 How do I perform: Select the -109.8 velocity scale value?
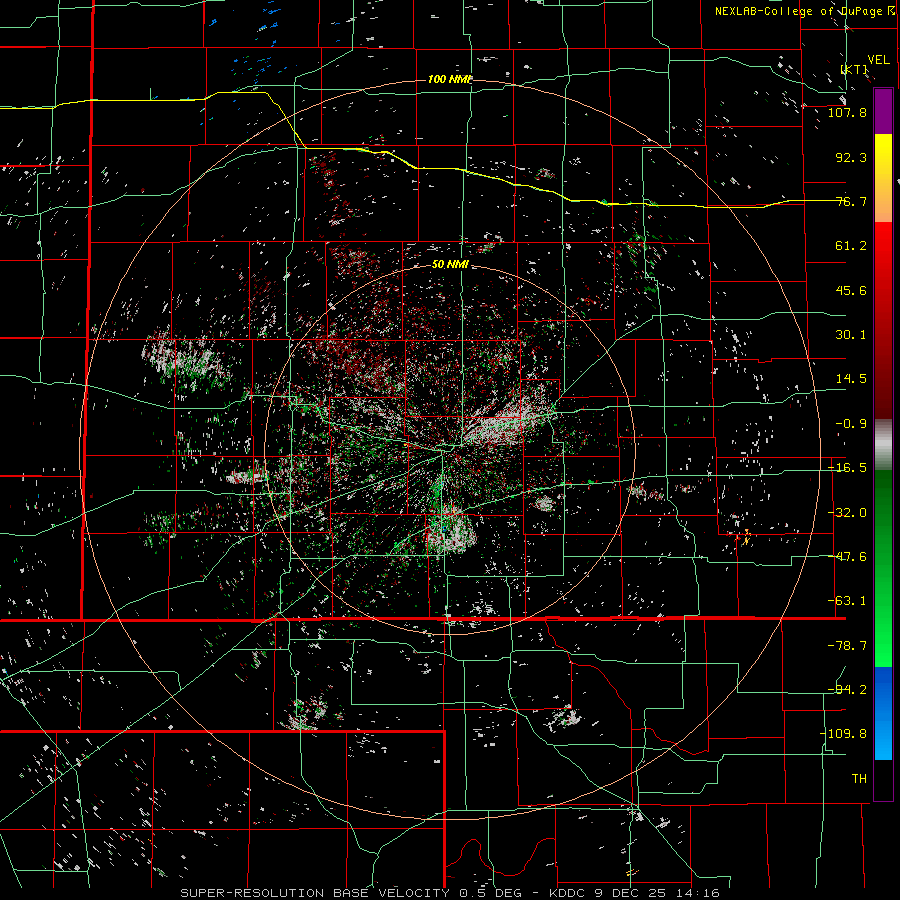click(x=843, y=734)
